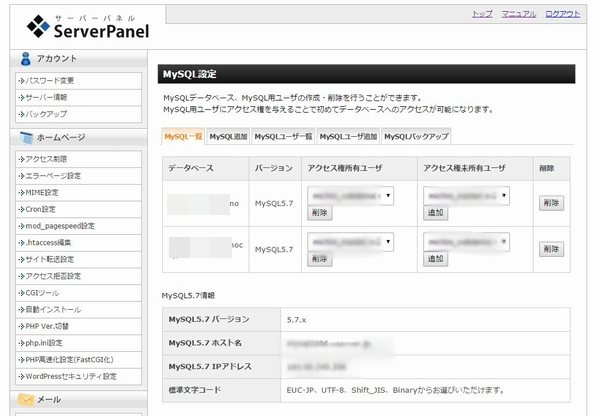
Task: Open .htaccess編集 menu item
Action: pyautogui.click(x=78, y=243)
